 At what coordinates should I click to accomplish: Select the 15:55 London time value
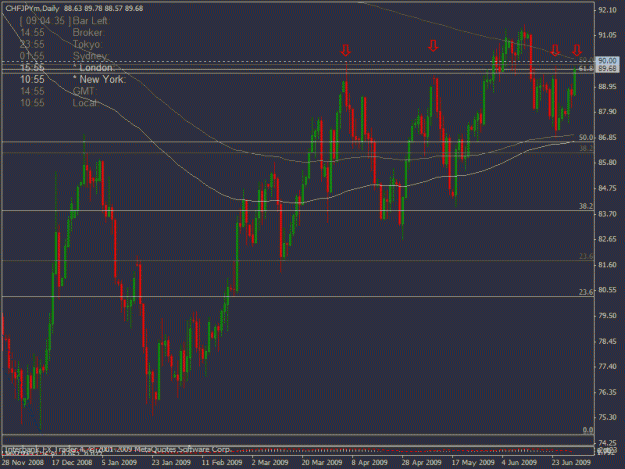click(x=32, y=68)
